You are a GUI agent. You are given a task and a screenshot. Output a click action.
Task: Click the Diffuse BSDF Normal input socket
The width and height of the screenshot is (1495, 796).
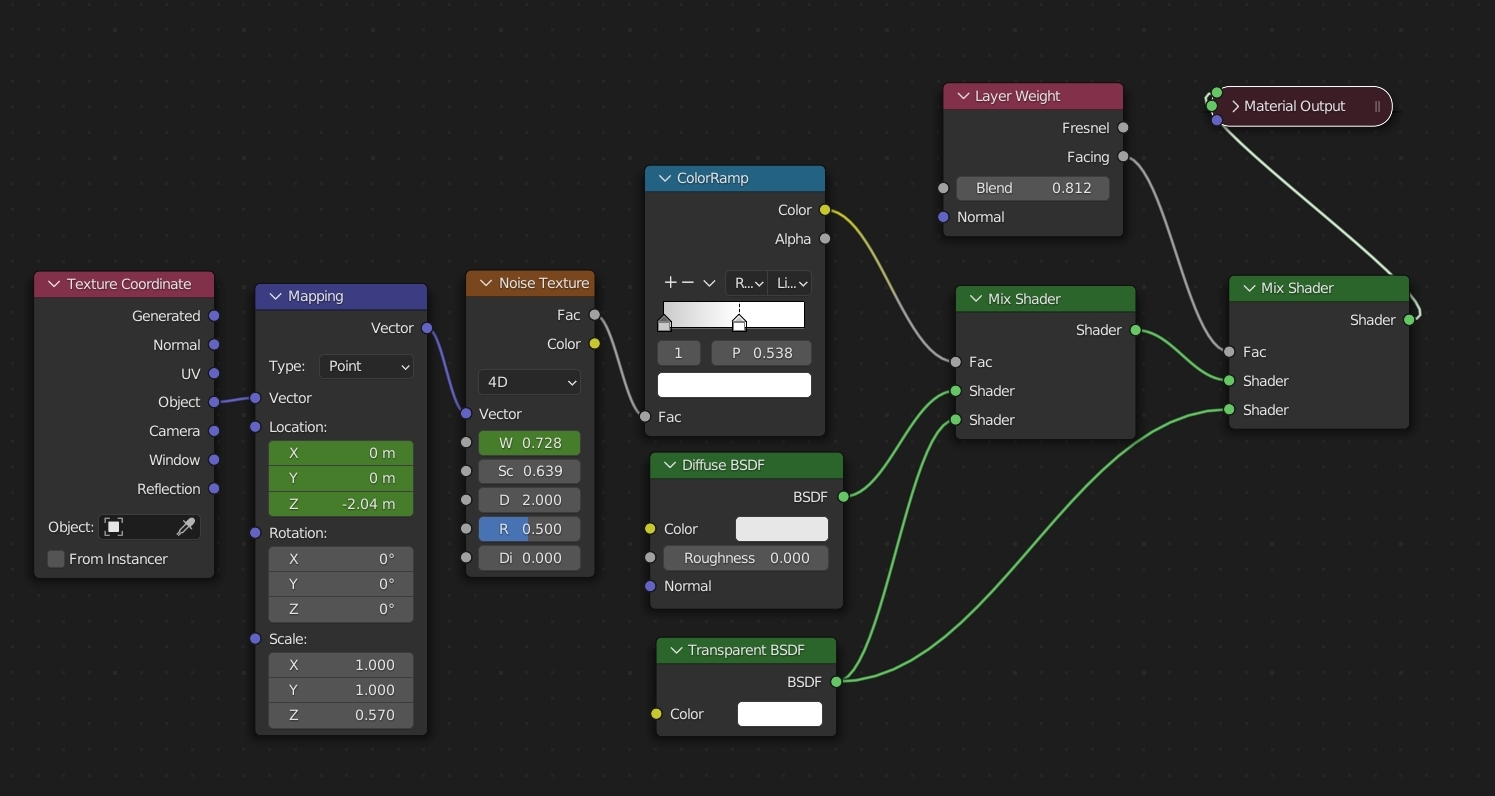click(650, 586)
